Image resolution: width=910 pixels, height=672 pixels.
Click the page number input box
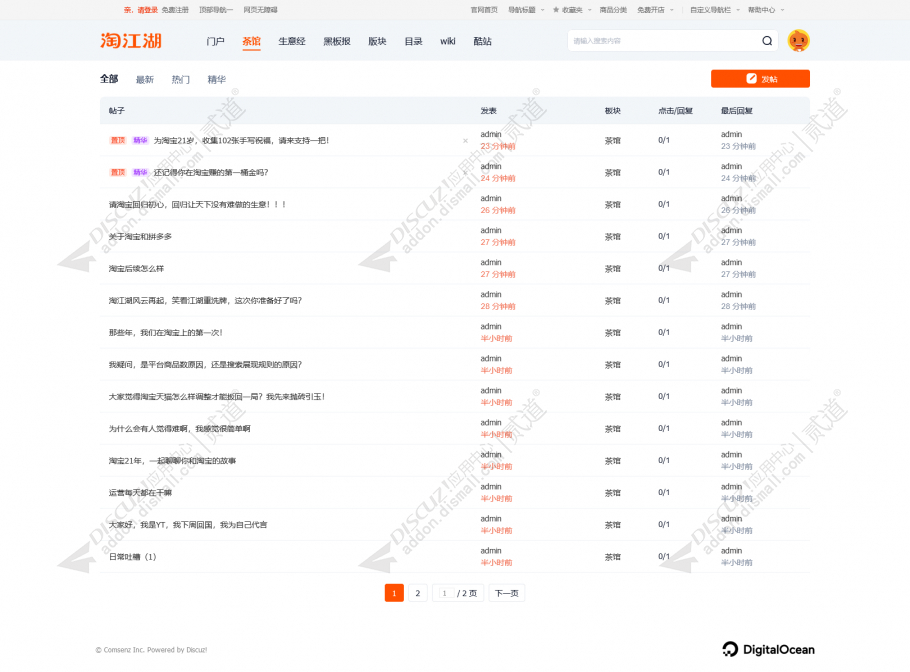tap(445, 593)
